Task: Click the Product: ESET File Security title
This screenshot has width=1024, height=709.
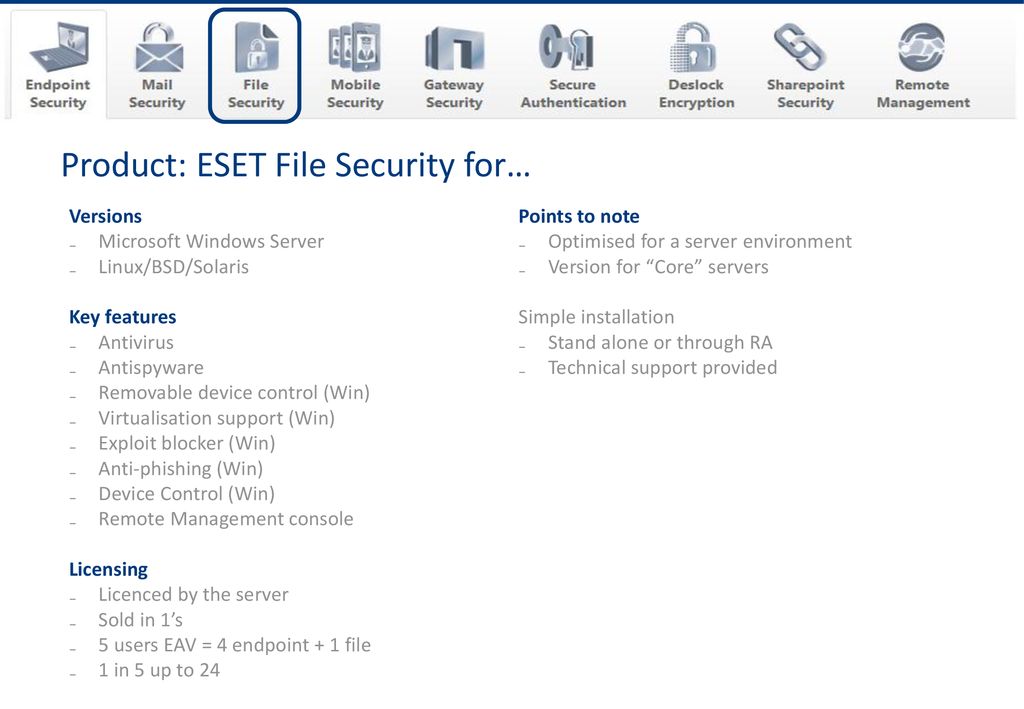Action: (x=295, y=165)
